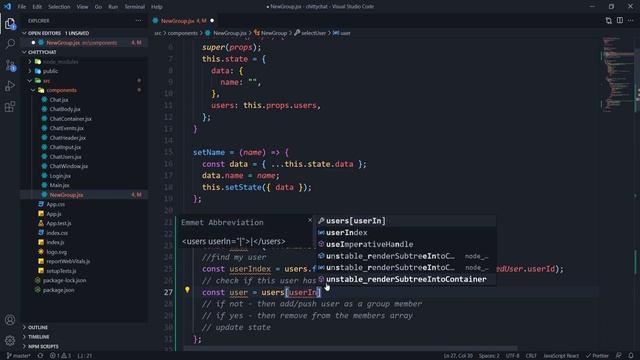Click Synchronize Changes icon in status bar
The height and width of the screenshot is (360, 640).
(x=40, y=356)
